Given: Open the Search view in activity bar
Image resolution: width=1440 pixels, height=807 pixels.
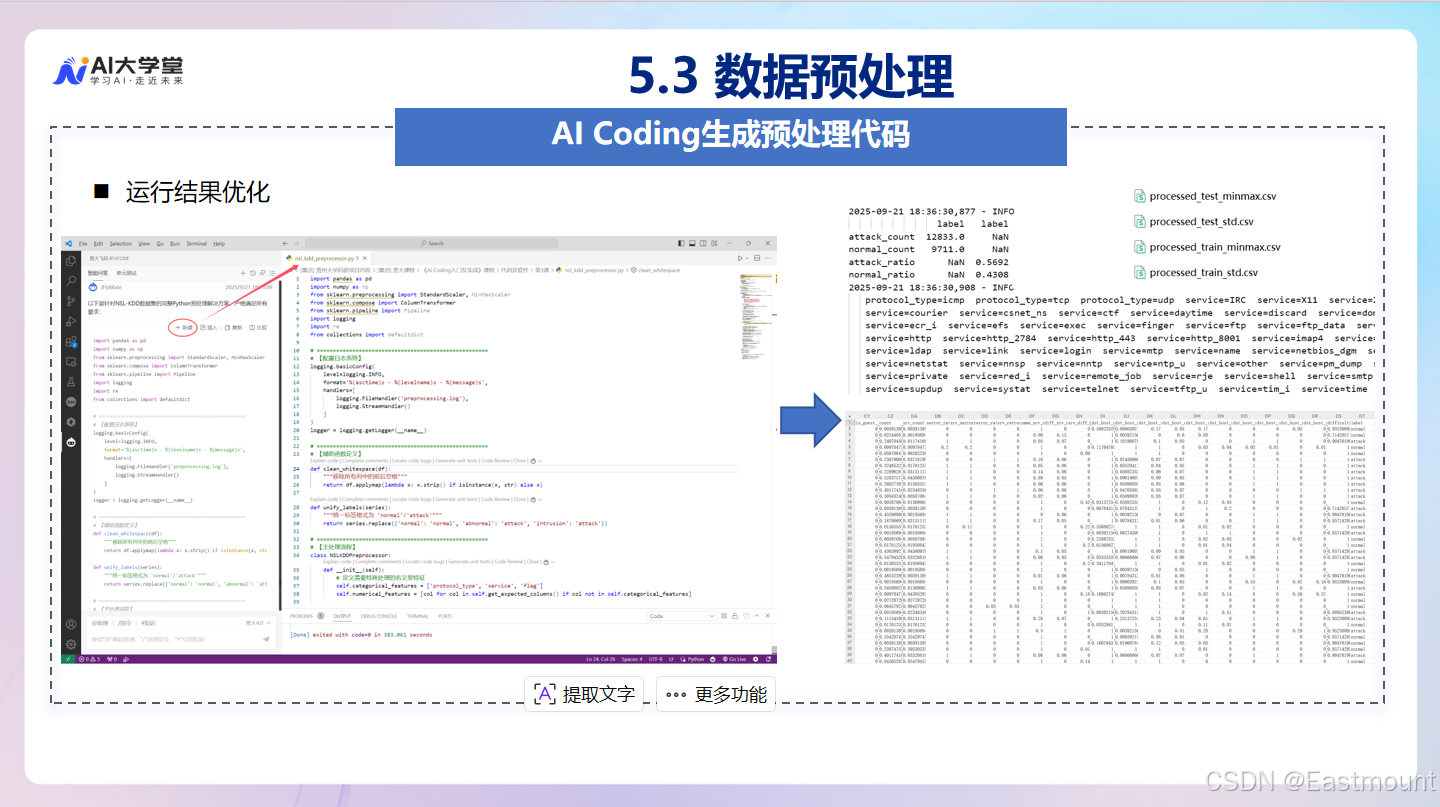Looking at the screenshot, I should [x=71, y=280].
